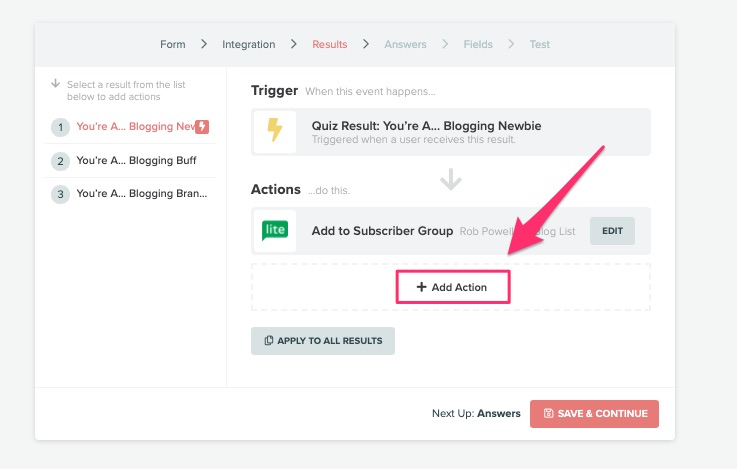
Task: Click the save icon on Save & Continue
Action: (549, 413)
